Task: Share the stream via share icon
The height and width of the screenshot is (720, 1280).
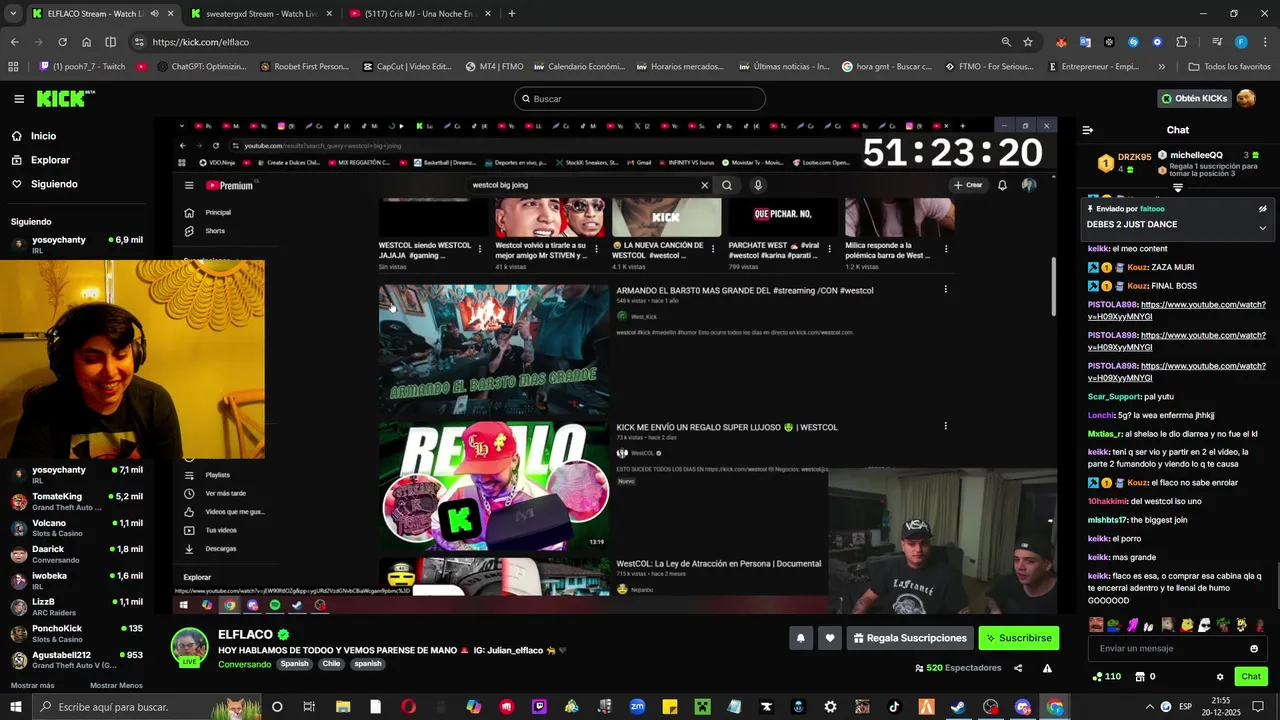Action: (1018, 668)
